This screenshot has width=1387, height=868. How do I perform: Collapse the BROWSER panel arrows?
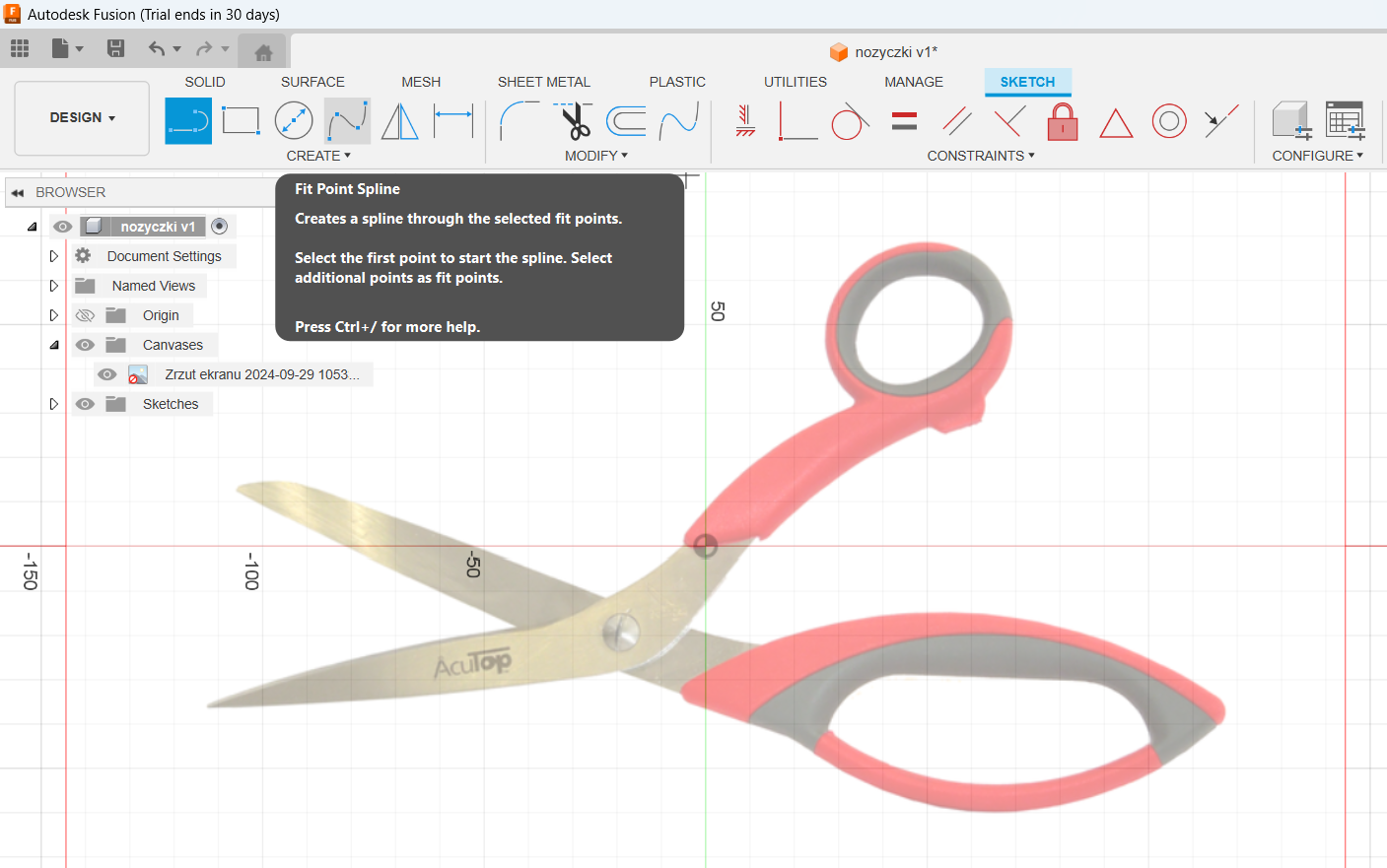pyautogui.click(x=18, y=192)
